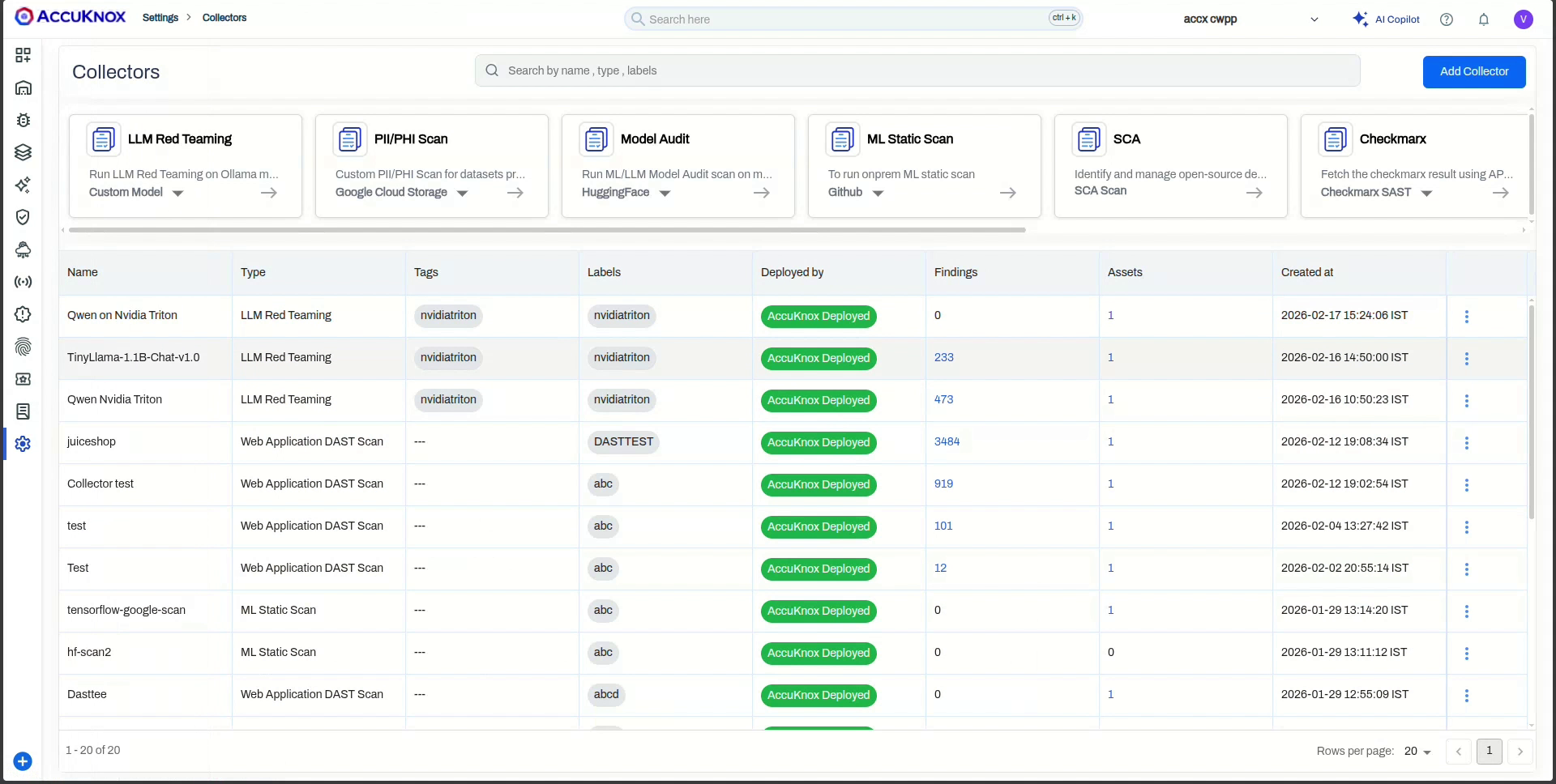Open the alert badge icon in sidebar
This screenshot has width=1556, height=784.
(x=23, y=314)
